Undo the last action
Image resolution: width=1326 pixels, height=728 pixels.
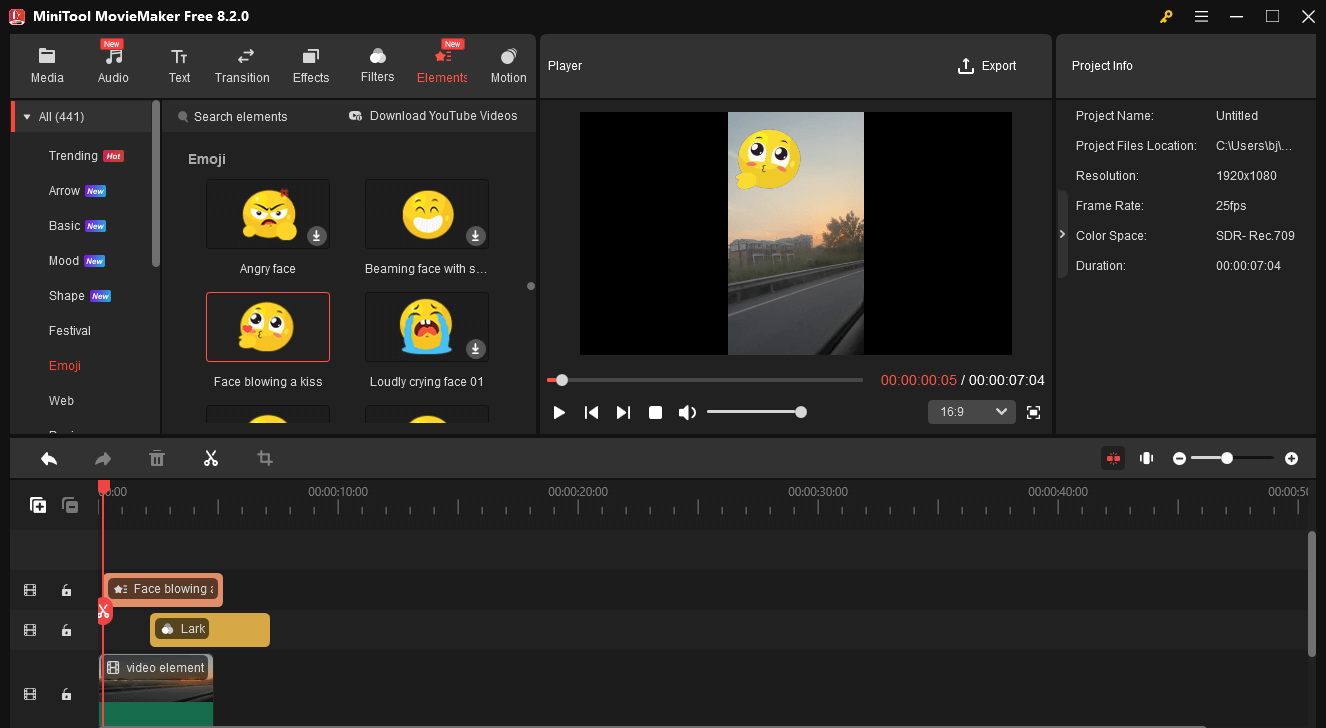tap(49, 458)
